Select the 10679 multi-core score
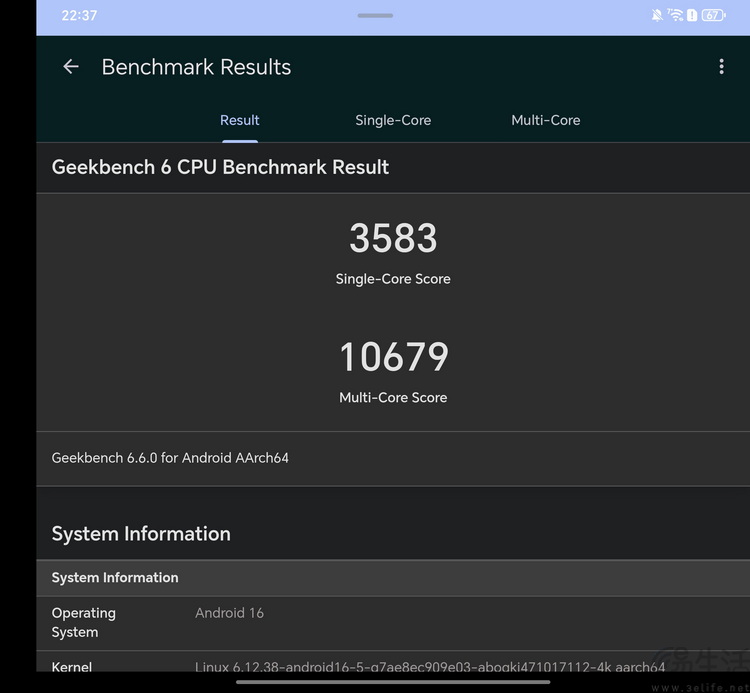 point(393,357)
